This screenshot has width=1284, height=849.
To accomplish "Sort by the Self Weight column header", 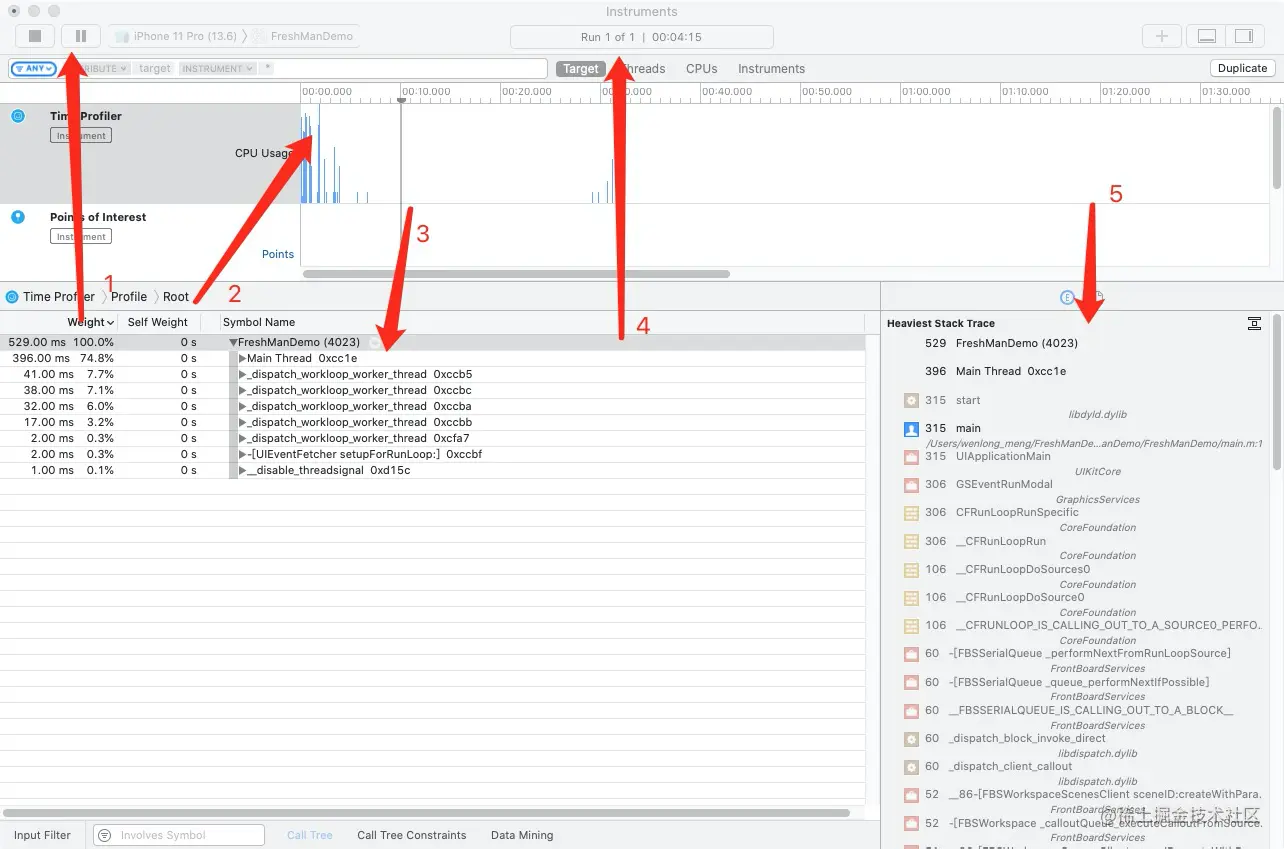I will [158, 322].
